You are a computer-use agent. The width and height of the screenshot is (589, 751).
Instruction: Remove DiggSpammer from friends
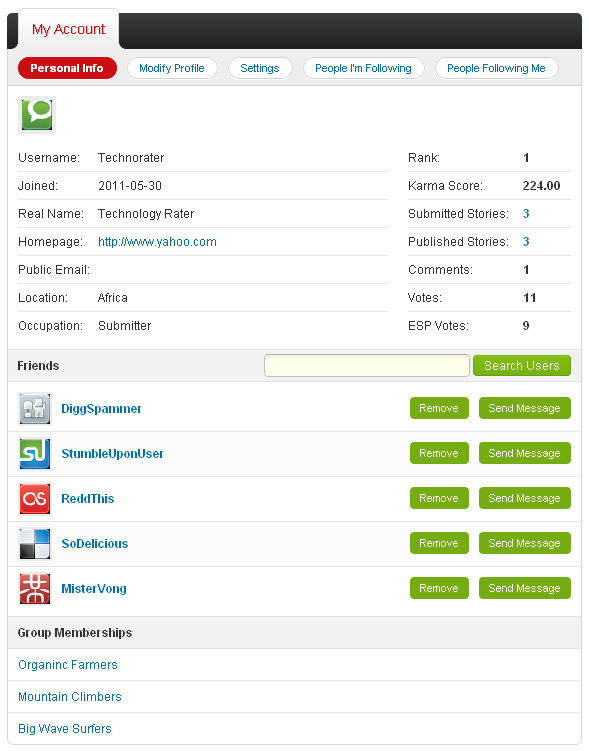click(x=439, y=408)
